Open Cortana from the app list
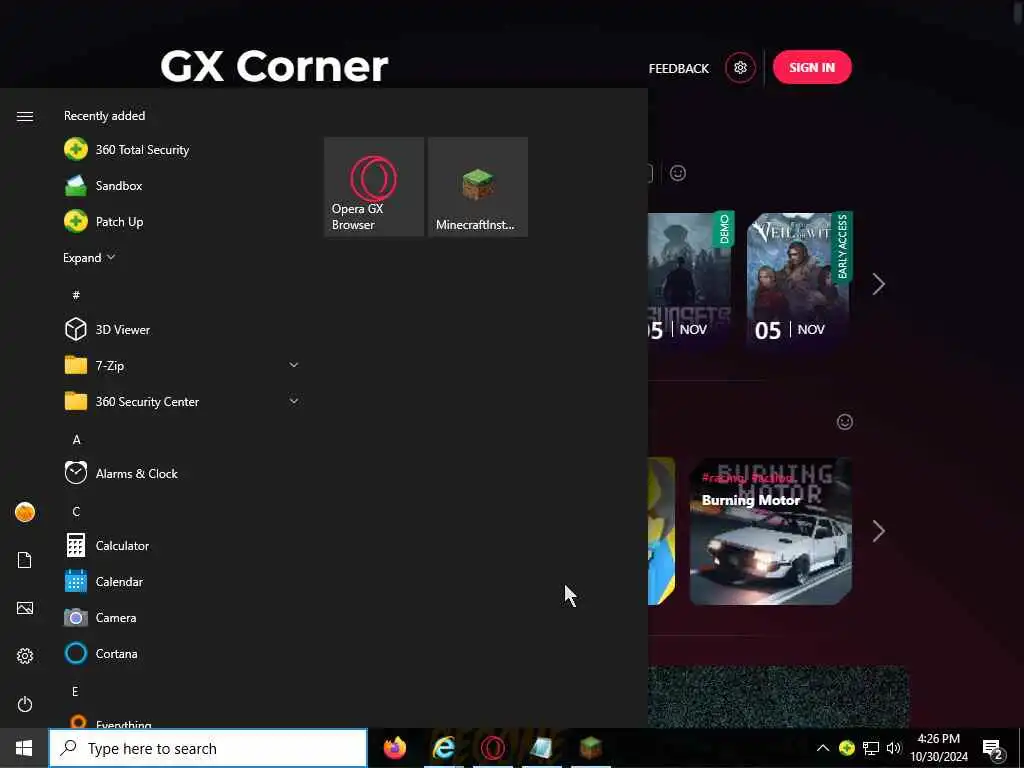Image resolution: width=1024 pixels, height=768 pixels. (x=182, y=653)
